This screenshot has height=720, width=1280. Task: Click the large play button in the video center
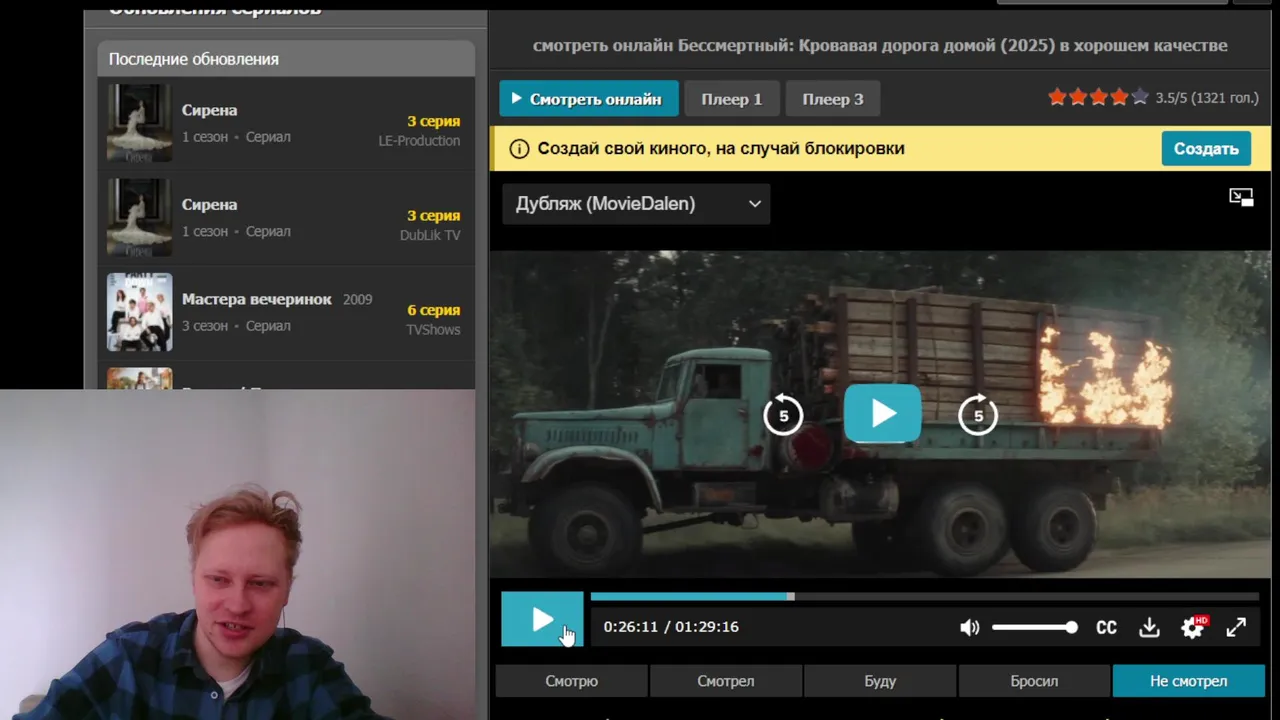882,413
